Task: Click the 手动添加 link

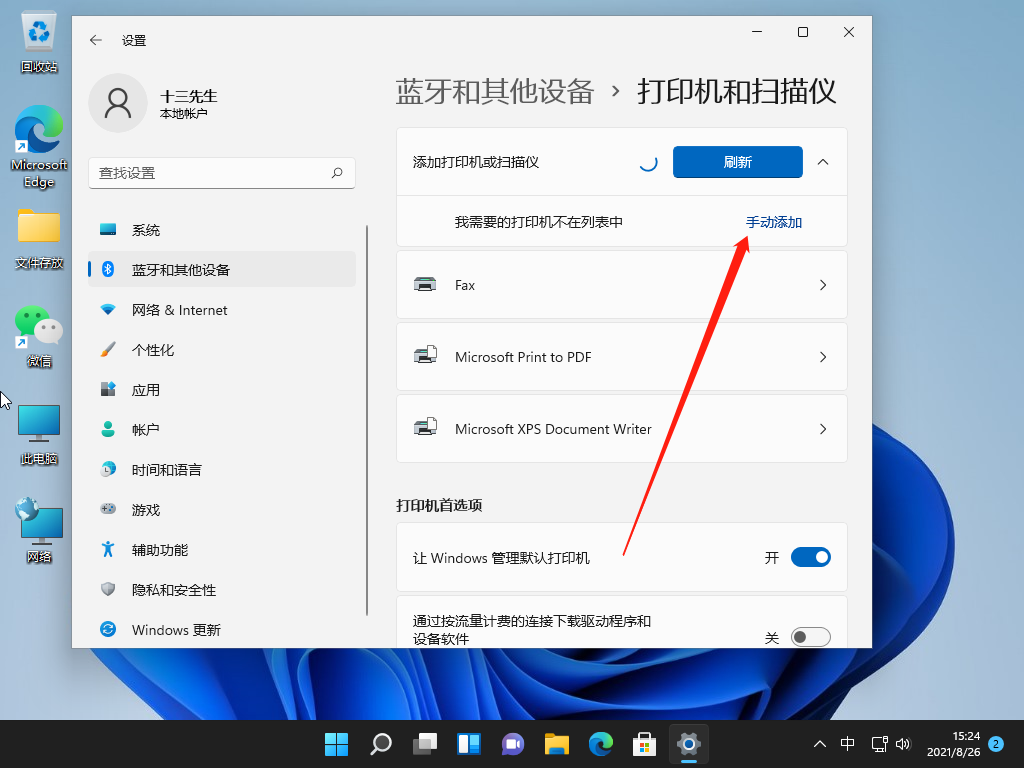Action: pos(773,222)
